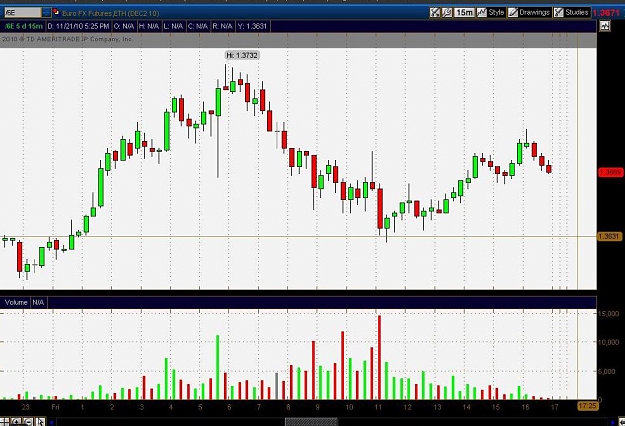
Task: Click the magnifier zoom icon in top toolbar
Action: coord(447,13)
